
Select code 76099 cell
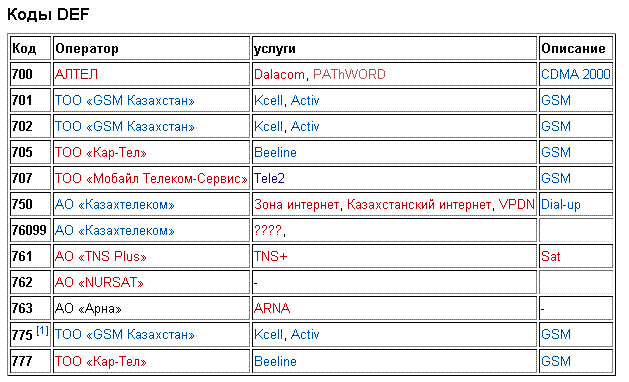click(x=30, y=230)
